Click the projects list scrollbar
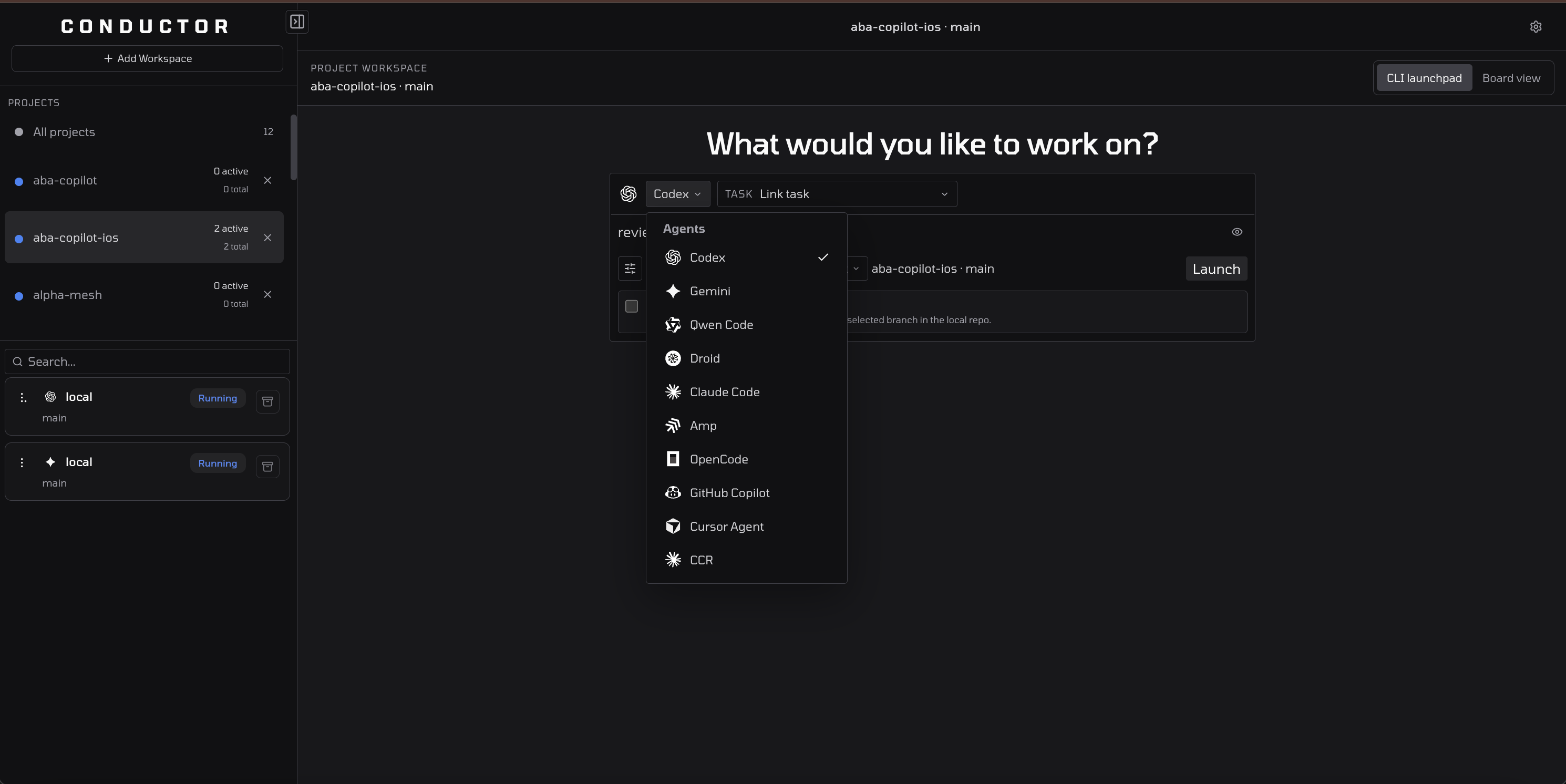The height and width of the screenshot is (784, 1566). [294, 147]
